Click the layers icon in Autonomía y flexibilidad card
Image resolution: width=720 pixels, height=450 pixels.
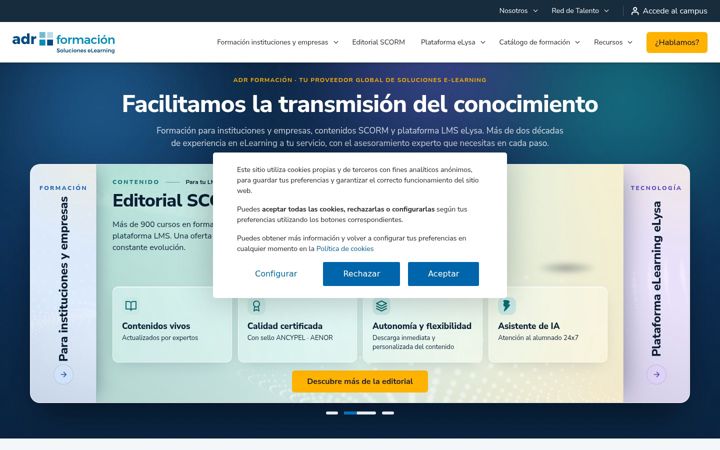(382, 306)
